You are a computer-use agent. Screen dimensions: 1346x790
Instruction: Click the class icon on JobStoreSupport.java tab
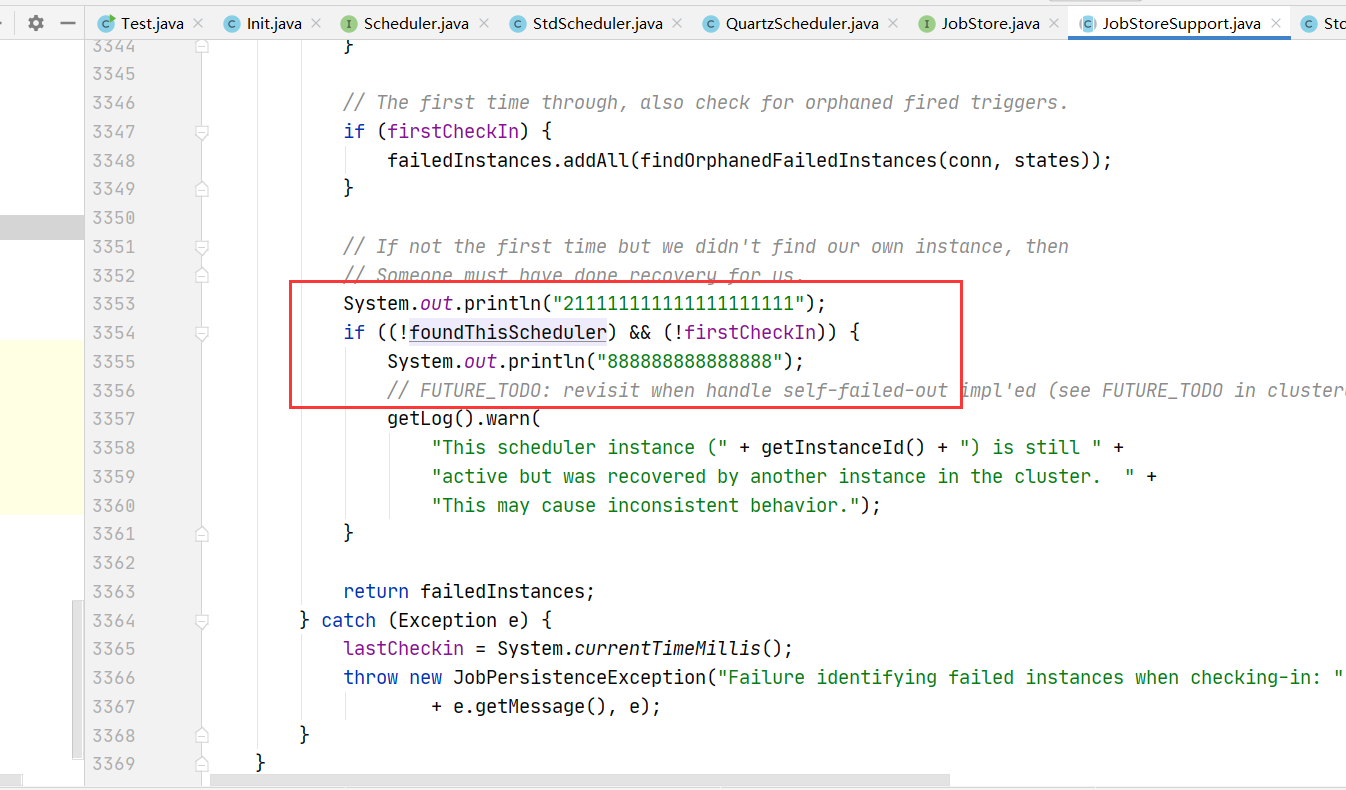pos(1086,23)
